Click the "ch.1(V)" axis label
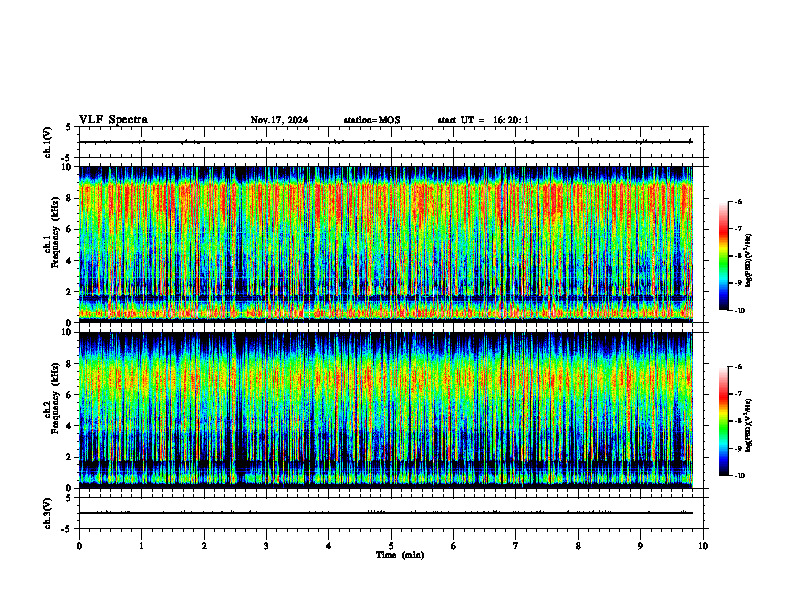Screen dimensions: 792x612 48,142
